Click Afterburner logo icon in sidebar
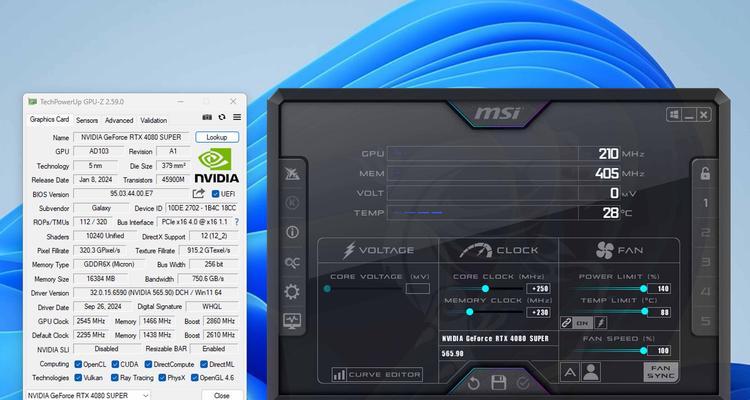This screenshot has height=400, width=750. (x=292, y=174)
